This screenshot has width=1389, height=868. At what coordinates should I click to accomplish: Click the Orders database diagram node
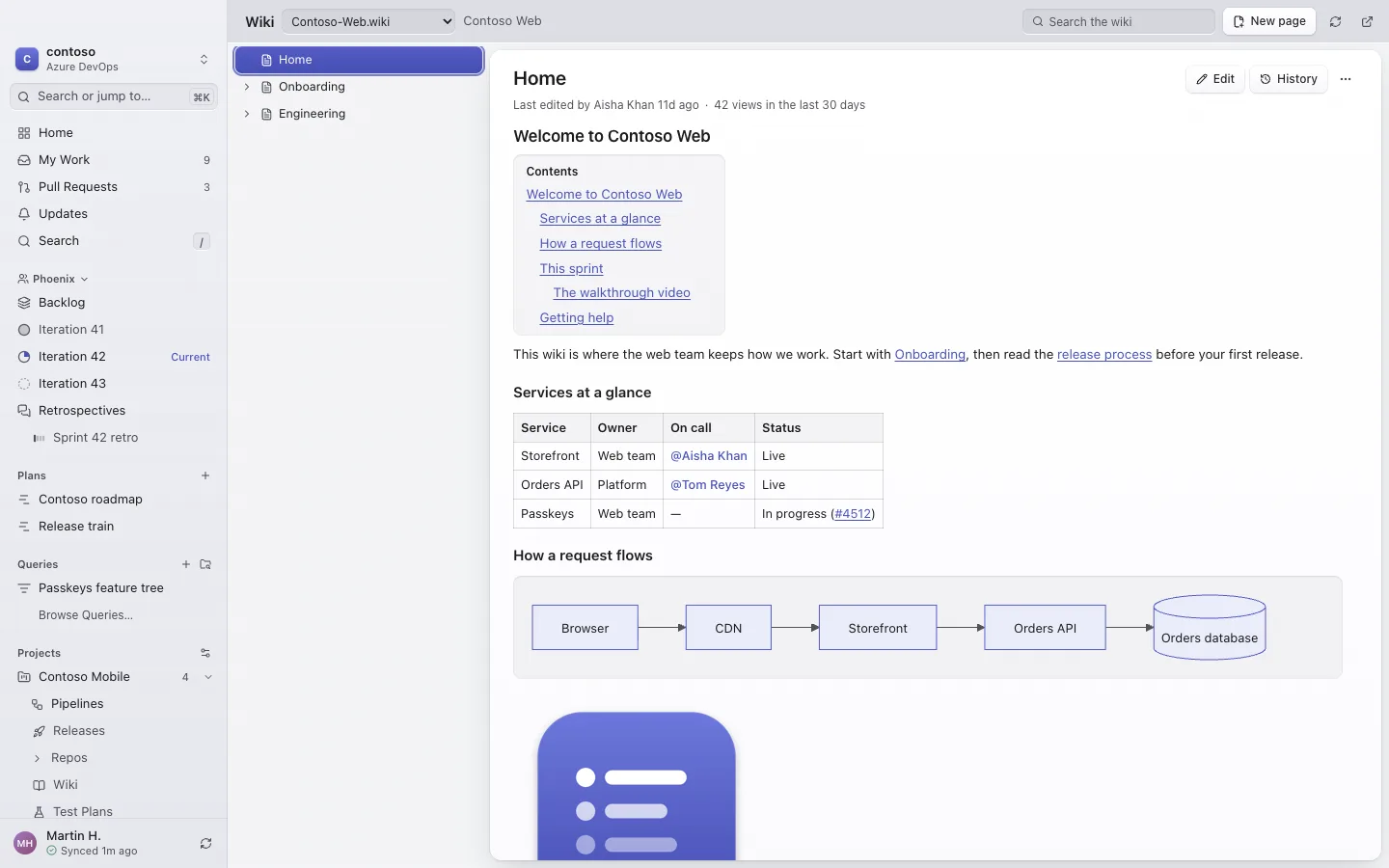click(x=1210, y=627)
